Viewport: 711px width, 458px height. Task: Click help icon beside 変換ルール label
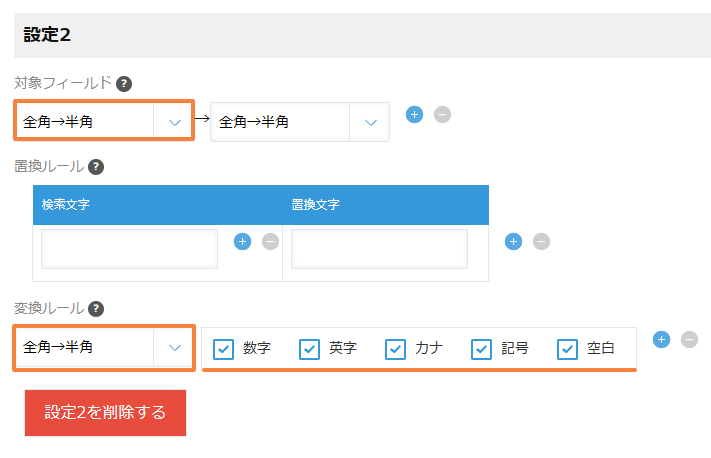coord(96,309)
